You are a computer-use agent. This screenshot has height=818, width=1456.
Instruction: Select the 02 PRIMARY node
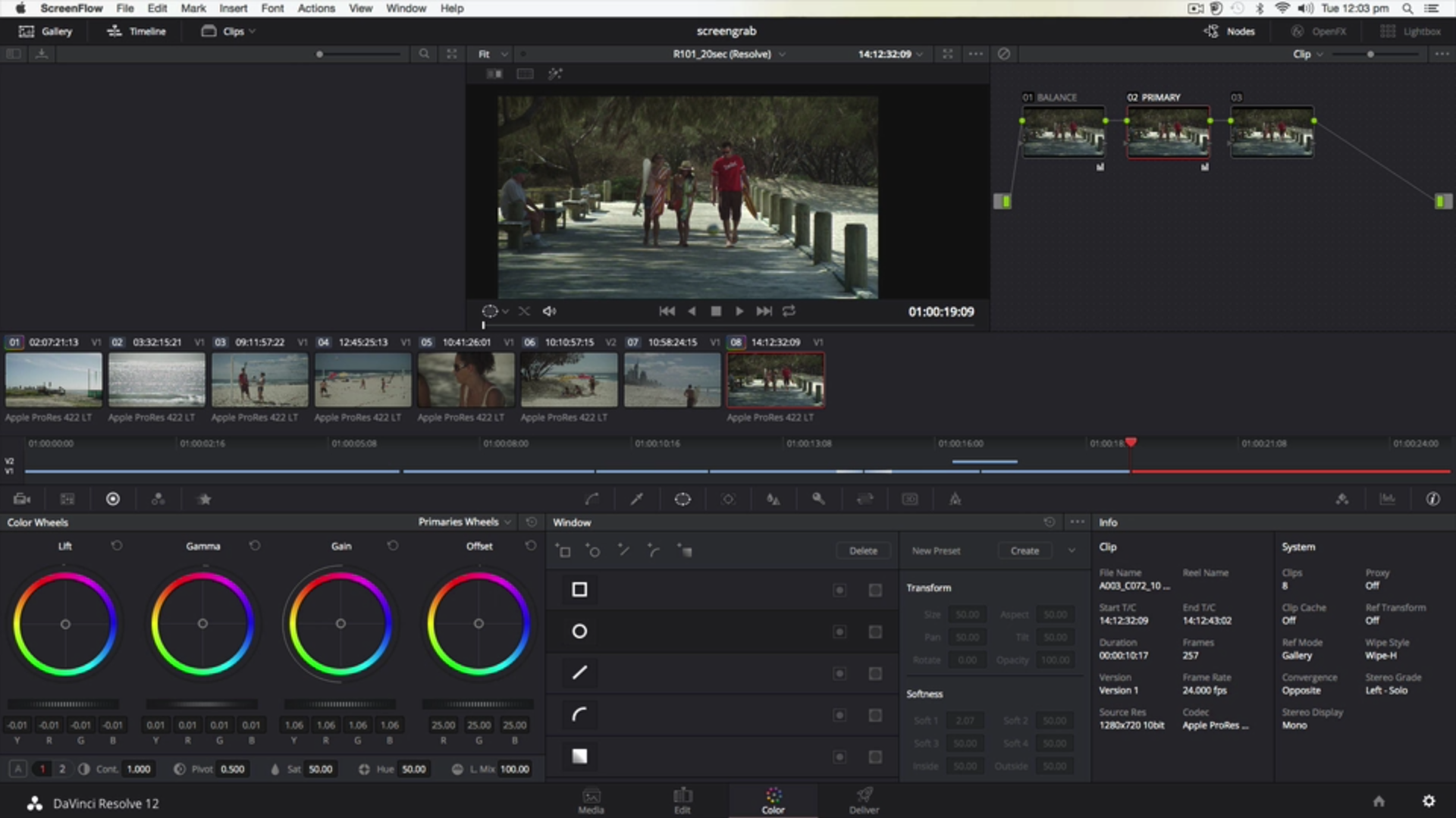(x=1168, y=132)
